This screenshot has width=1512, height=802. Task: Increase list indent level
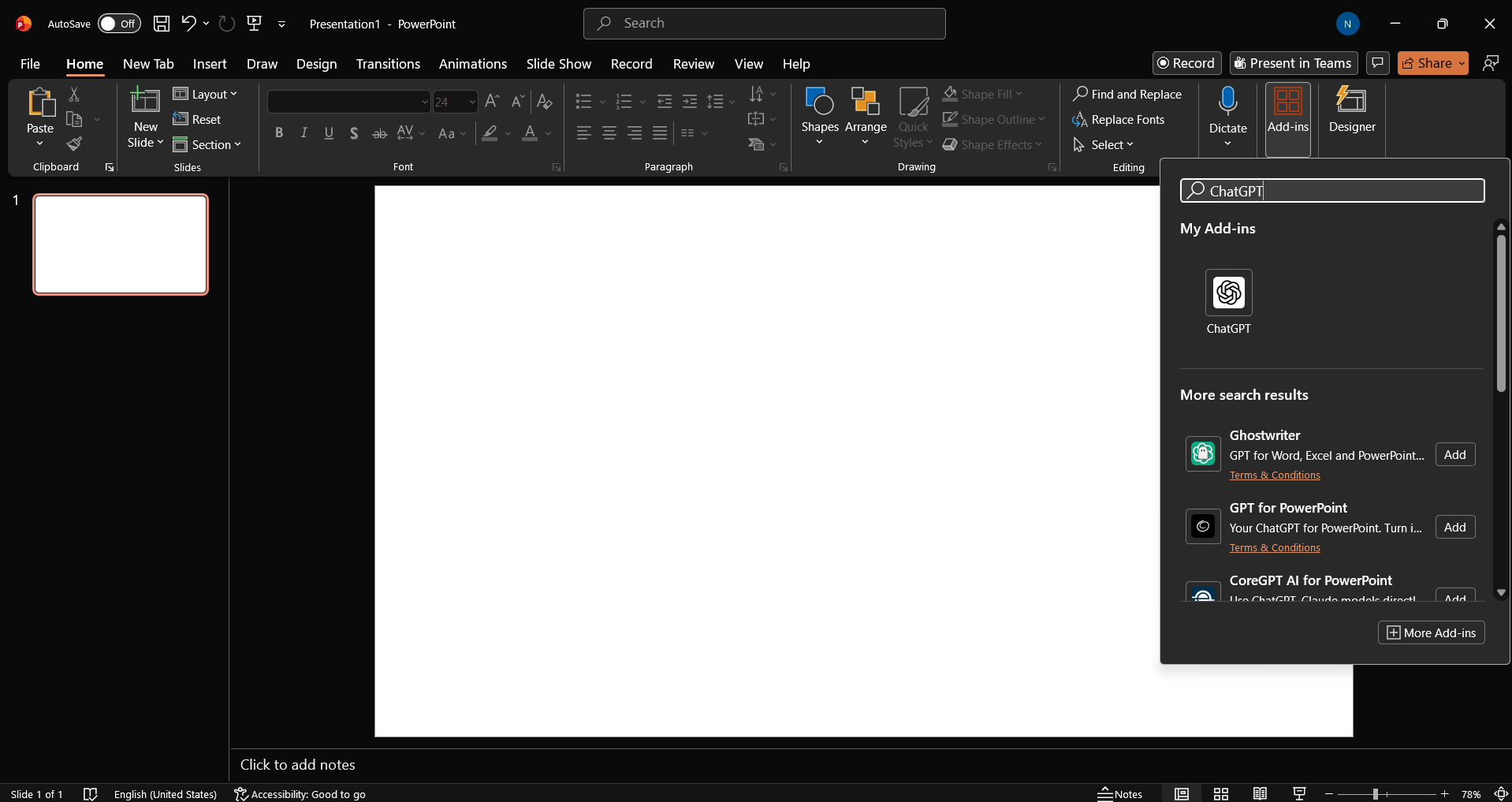tap(690, 101)
